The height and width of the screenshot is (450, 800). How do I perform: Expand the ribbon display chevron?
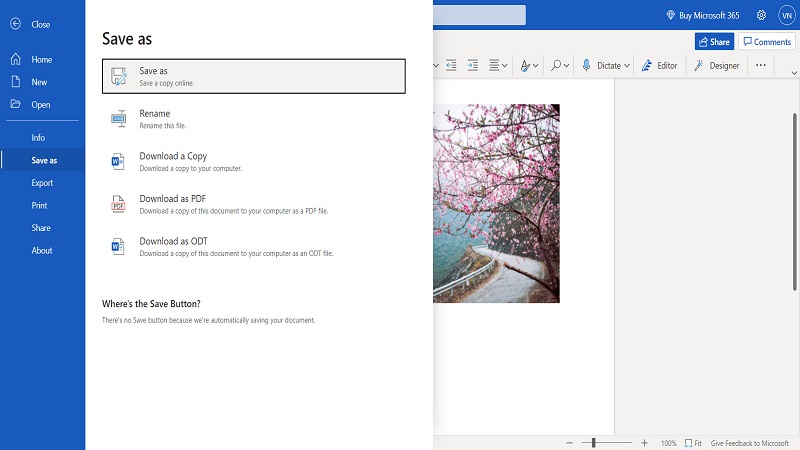click(794, 73)
